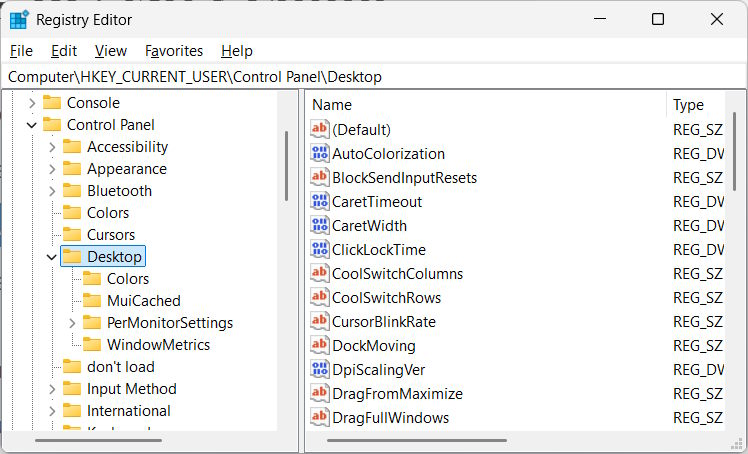Select the DockMoving value name
Screen dimensions: 748x454
[374, 346]
